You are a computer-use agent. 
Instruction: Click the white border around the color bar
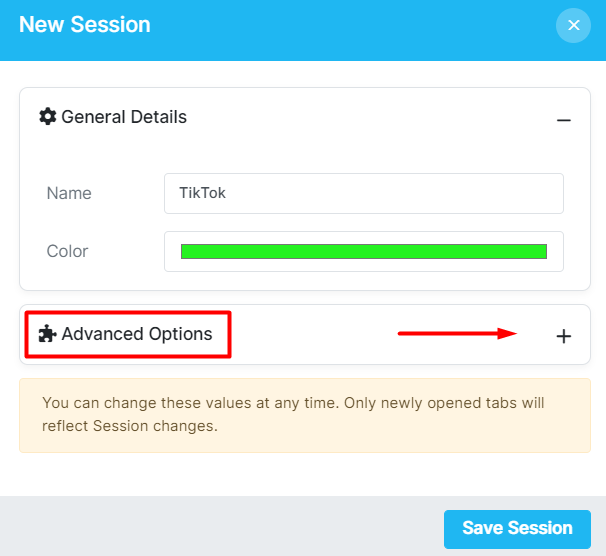[364, 238]
